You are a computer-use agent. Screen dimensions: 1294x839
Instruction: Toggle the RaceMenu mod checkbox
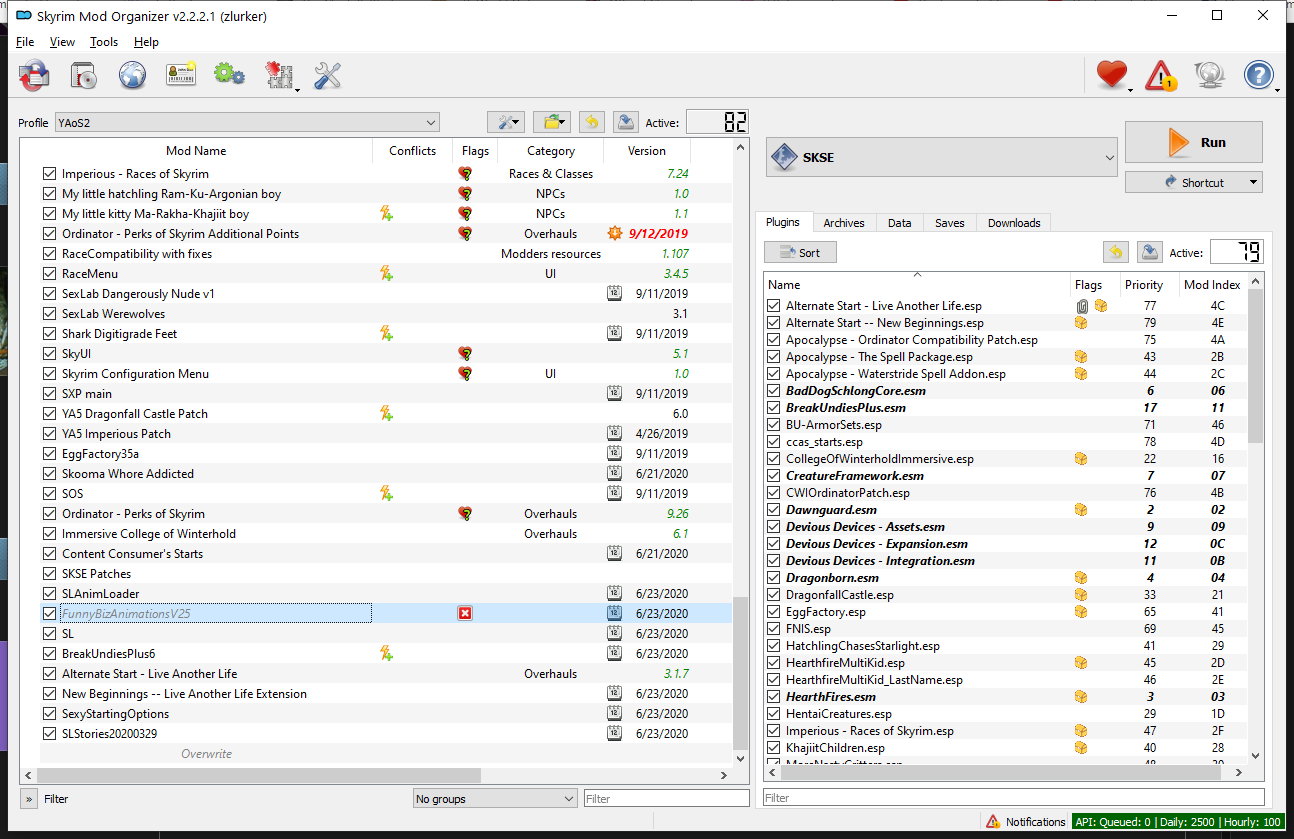tap(50, 273)
